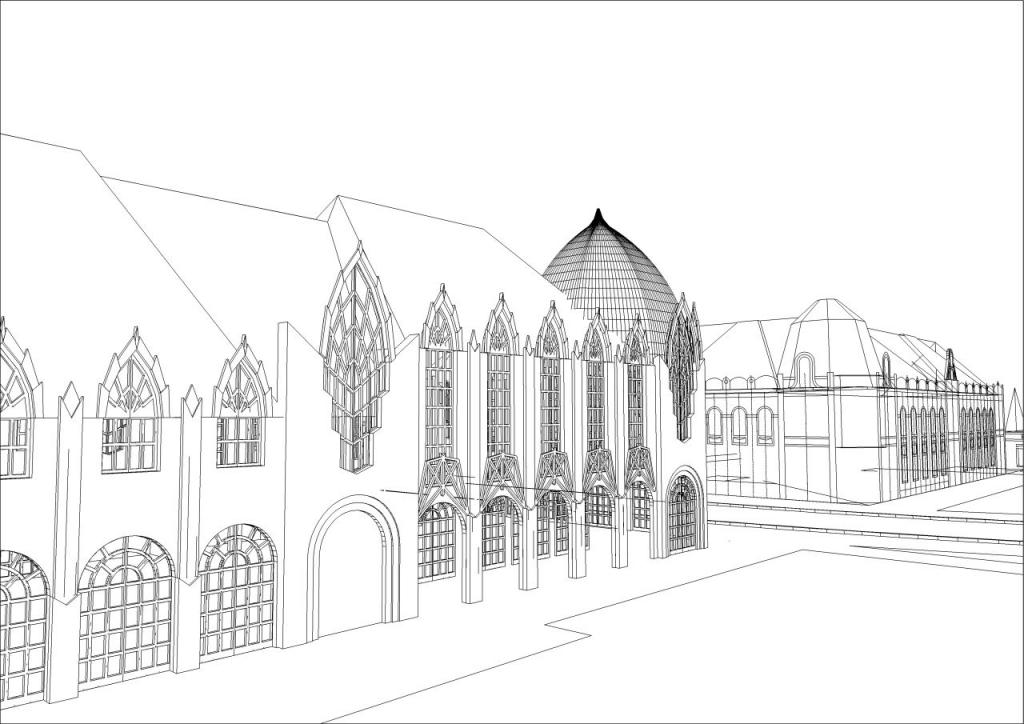The image size is (1024, 724).
Task: Click the arched windows on the distant building's left wing
Action: point(740,425)
